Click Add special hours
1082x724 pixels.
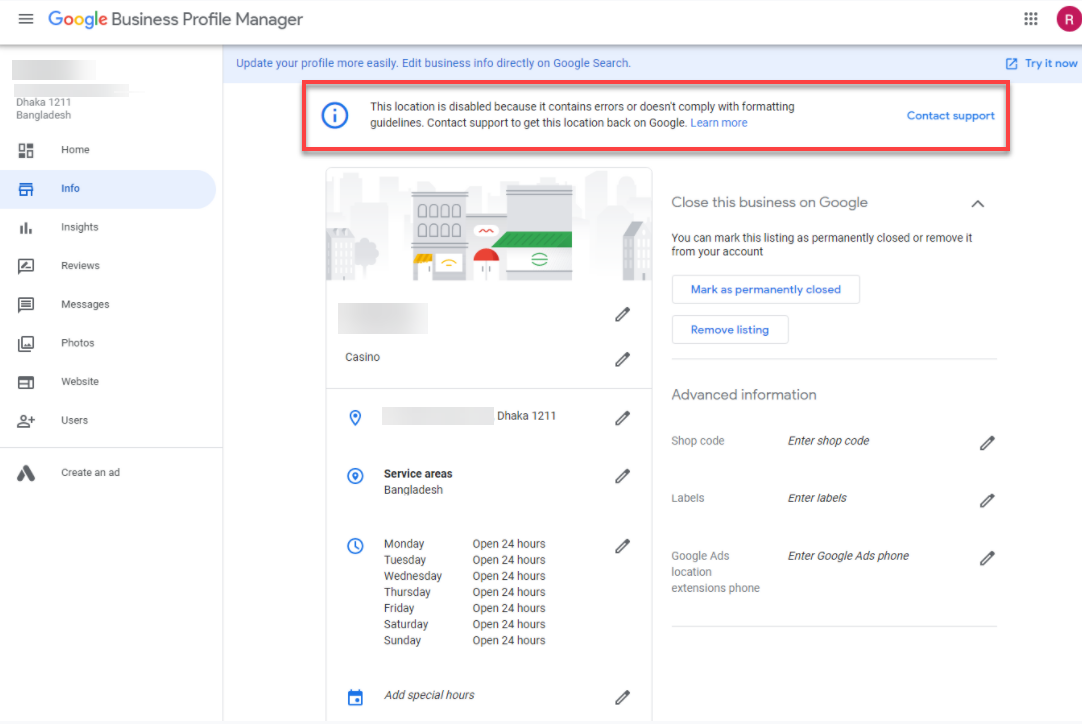point(429,695)
